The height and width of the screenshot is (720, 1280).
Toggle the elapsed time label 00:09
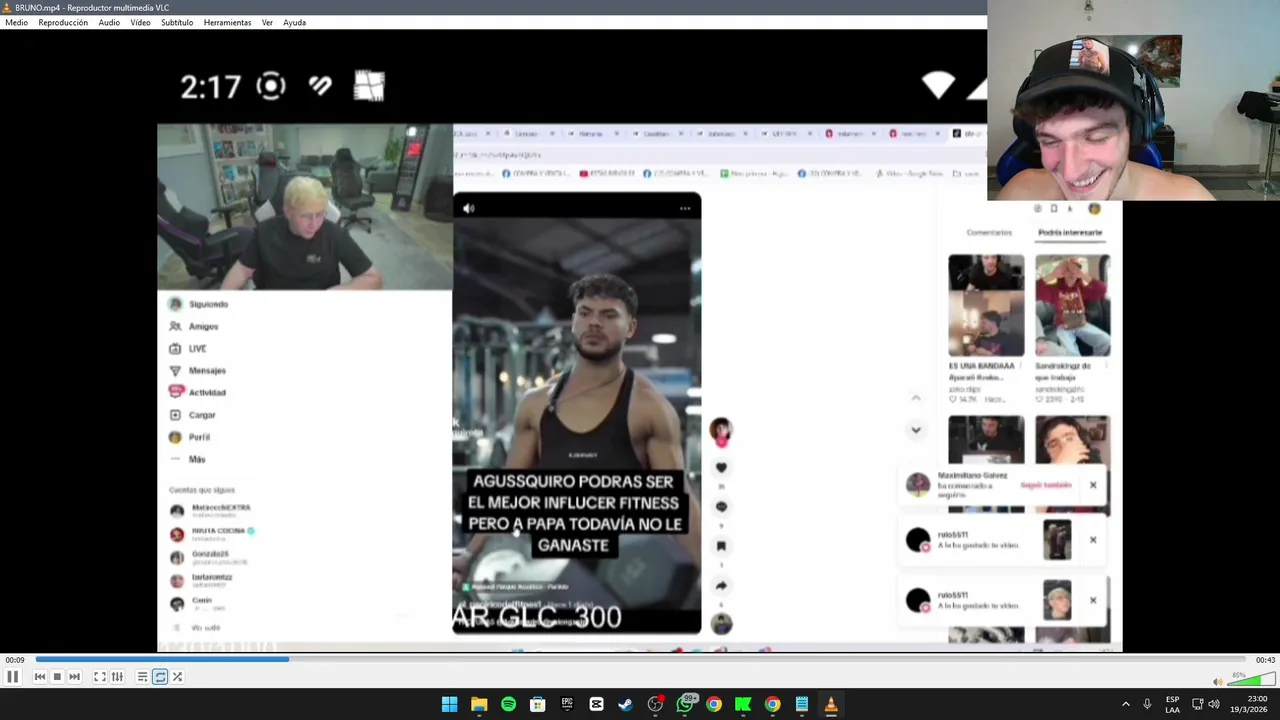click(x=15, y=660)
